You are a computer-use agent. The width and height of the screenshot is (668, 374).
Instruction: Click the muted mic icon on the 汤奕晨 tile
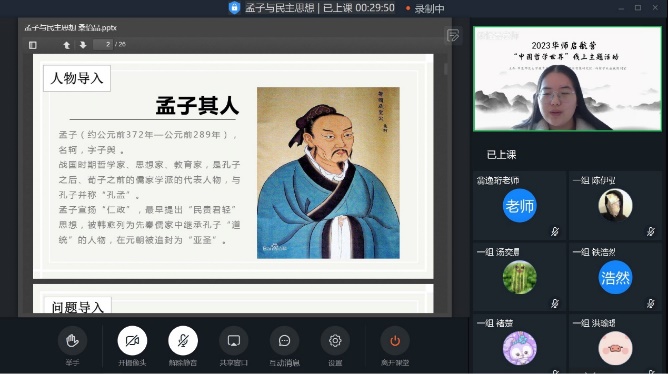point(555,303)
